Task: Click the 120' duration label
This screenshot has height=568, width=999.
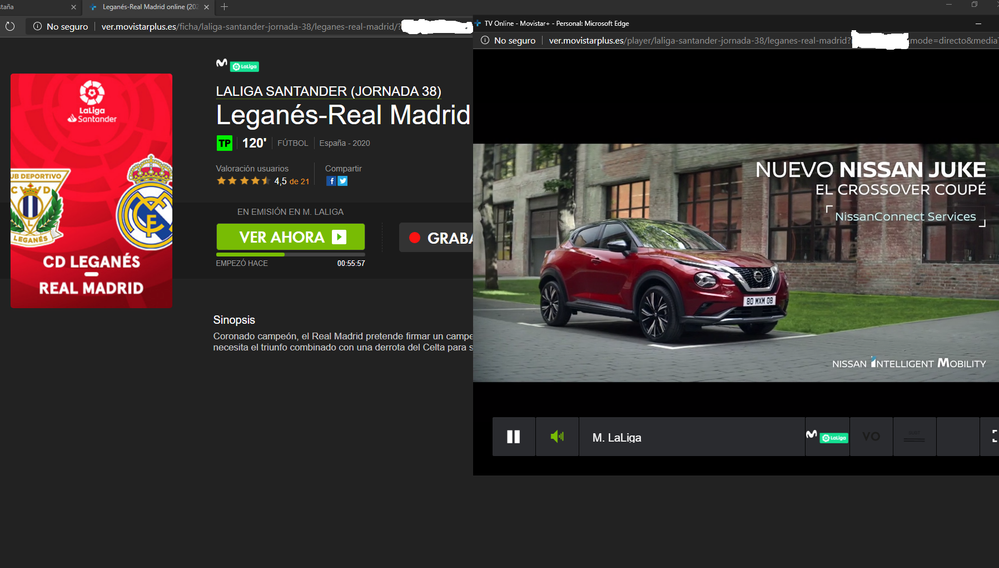Action: tap(254, 143)
